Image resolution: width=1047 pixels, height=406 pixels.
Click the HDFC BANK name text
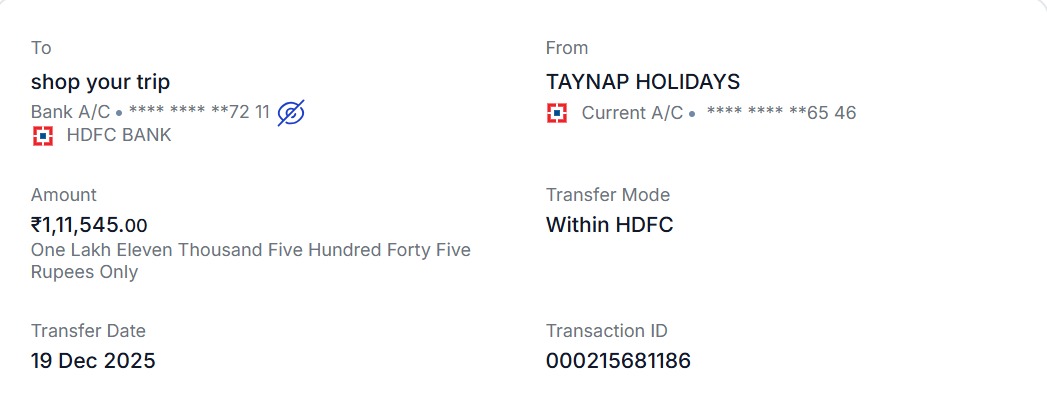119,136
